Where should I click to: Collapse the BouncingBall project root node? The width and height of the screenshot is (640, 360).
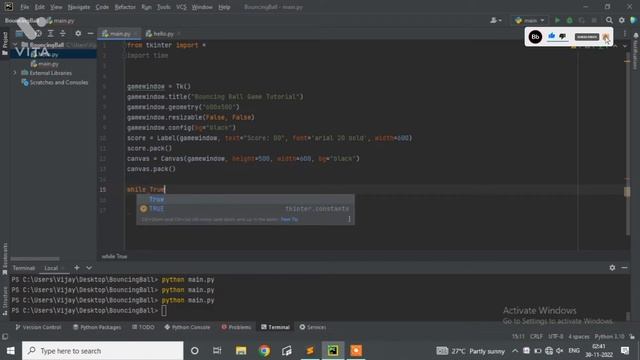click(15, 44)
